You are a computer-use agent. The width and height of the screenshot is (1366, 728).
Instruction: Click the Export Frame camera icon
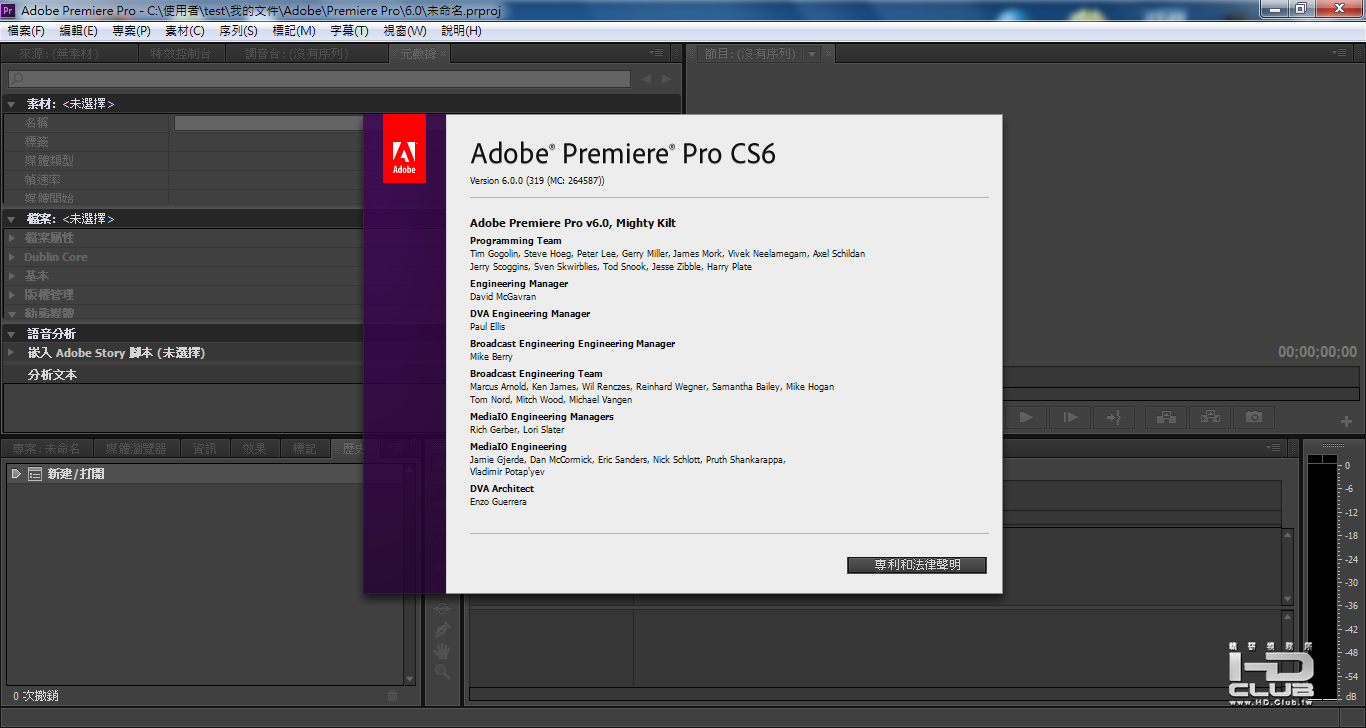(x=1254, y=417)
